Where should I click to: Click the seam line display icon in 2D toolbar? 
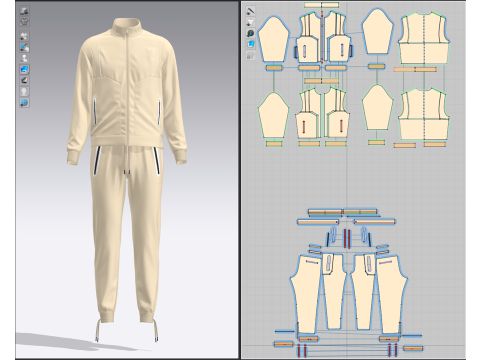coord(250,11)
